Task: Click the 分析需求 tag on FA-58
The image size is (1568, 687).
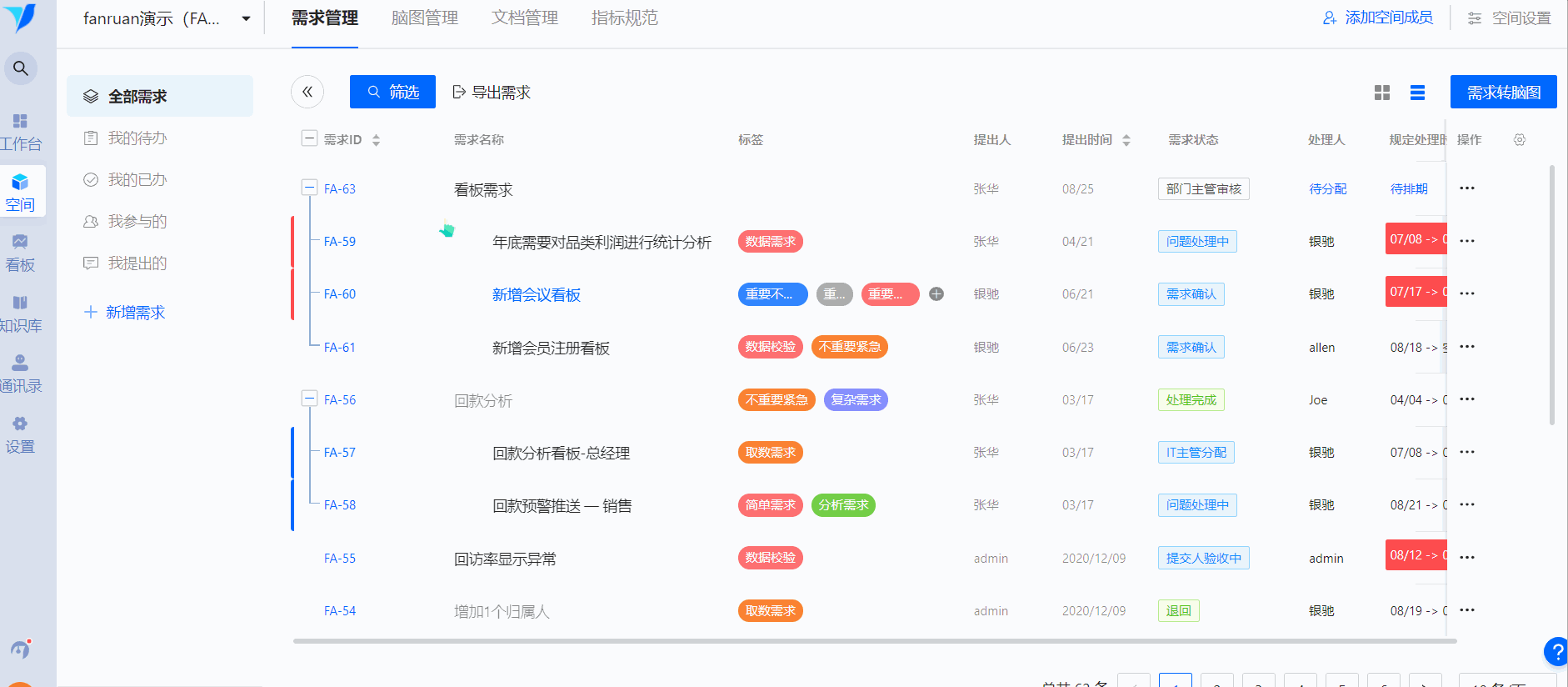Action: point(843,505)
